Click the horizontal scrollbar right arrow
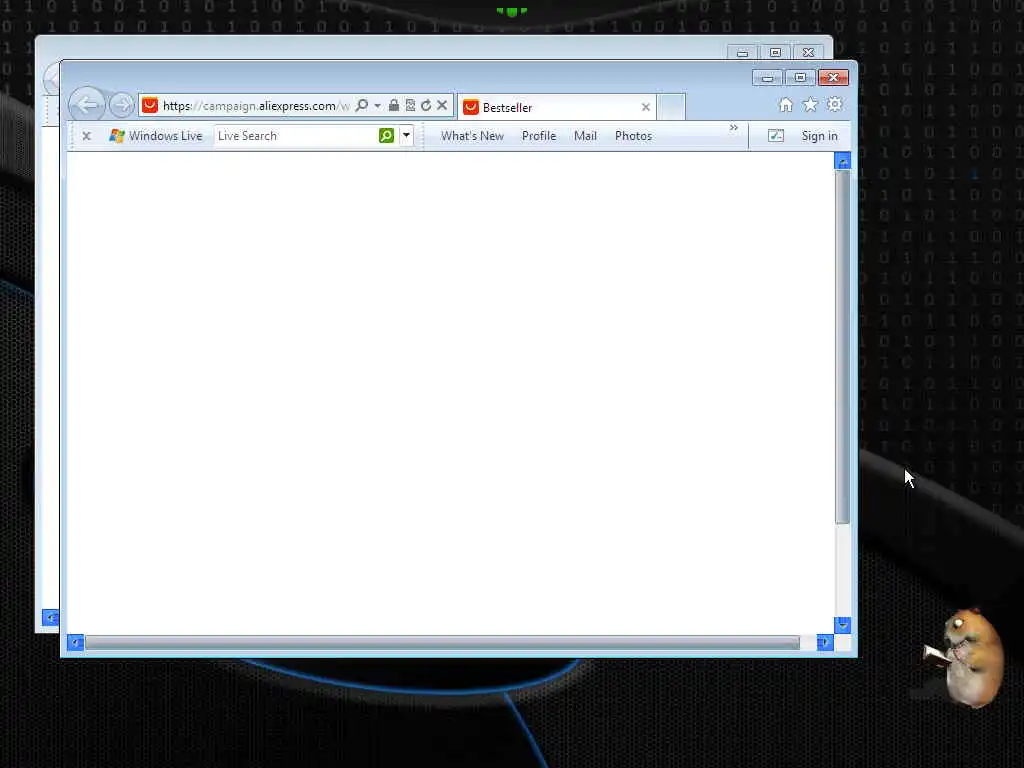 (x=825, y=643)
